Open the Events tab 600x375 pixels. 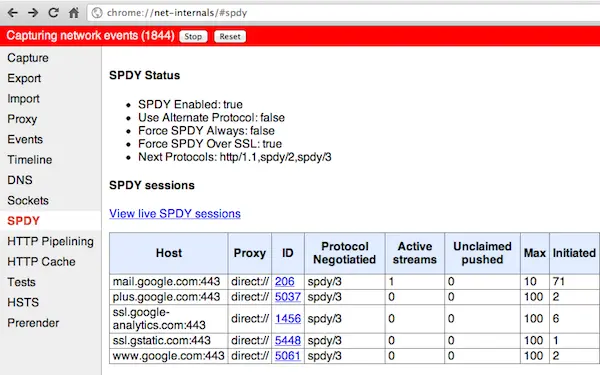click(x=25, y=139)
